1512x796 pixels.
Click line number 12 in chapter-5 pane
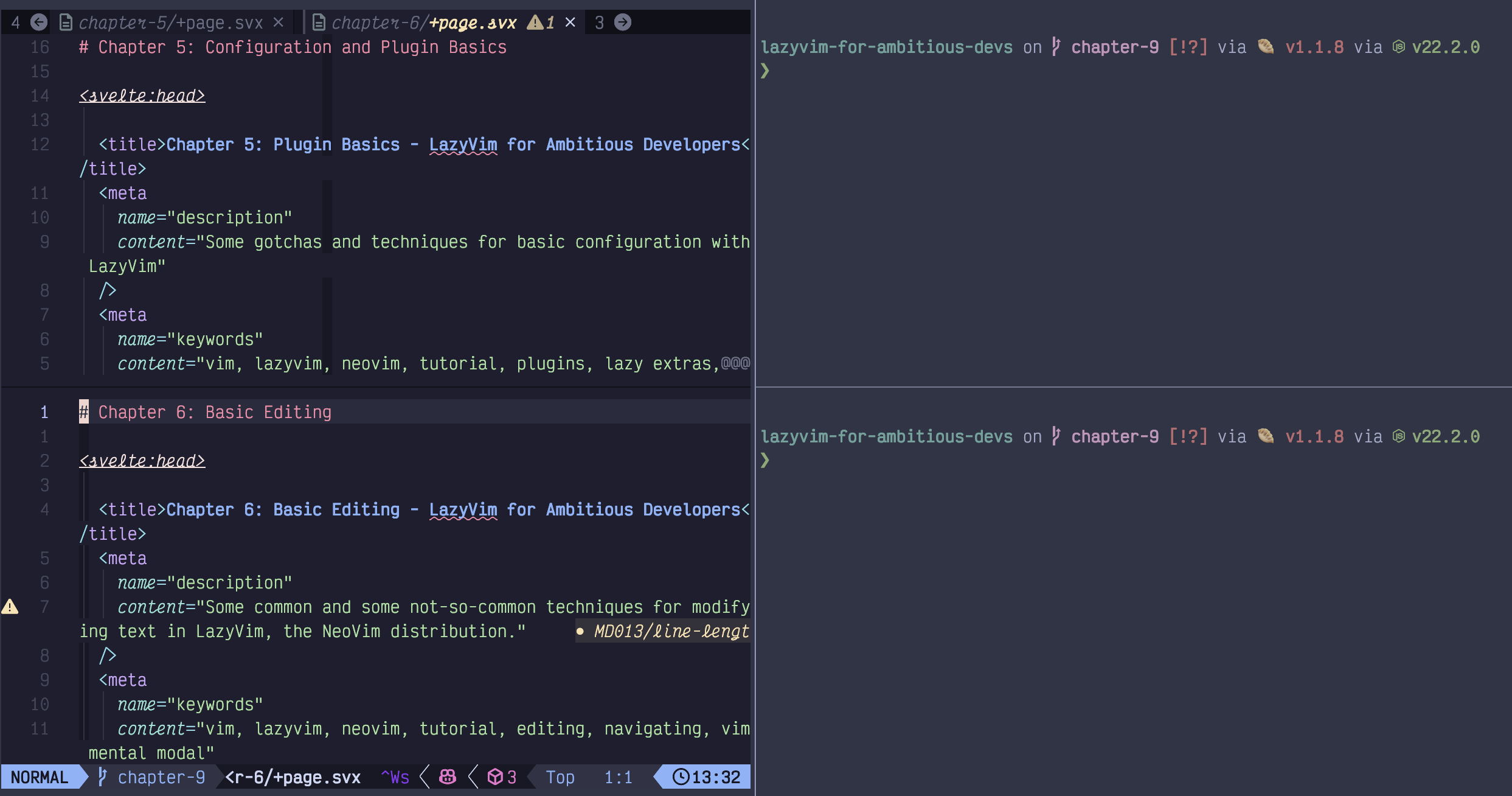[x=40, y=144]
